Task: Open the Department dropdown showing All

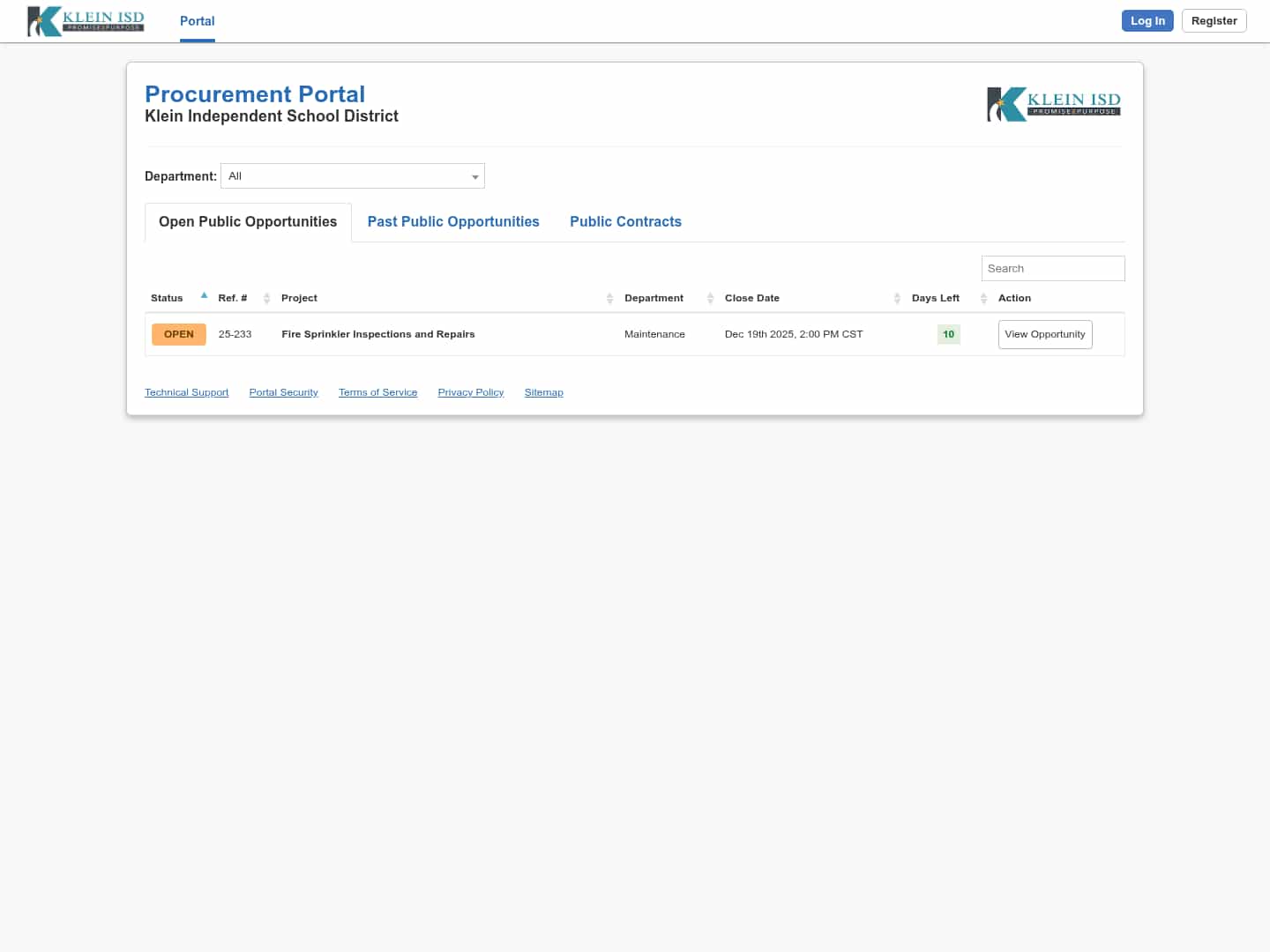Action: tap(353, 175)
